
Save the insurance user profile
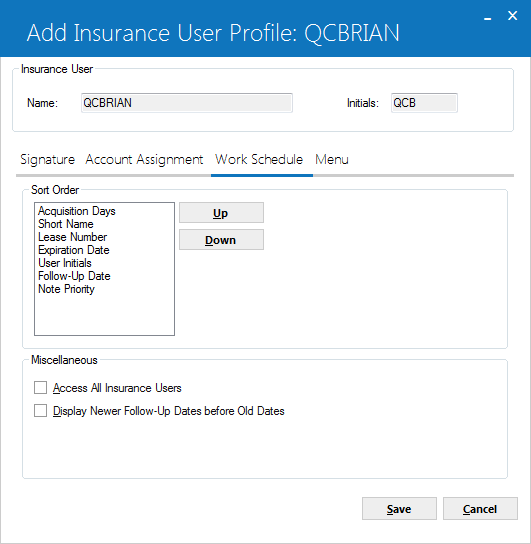[399, 509]
